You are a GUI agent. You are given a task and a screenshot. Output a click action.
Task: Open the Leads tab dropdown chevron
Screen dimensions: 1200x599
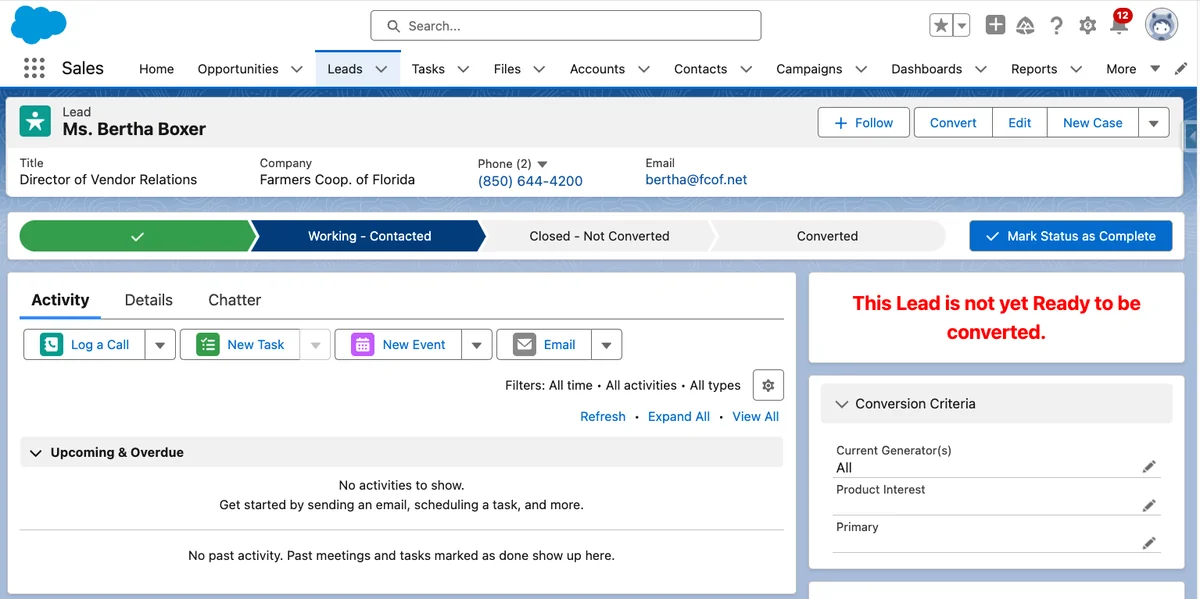coord(381,69)
